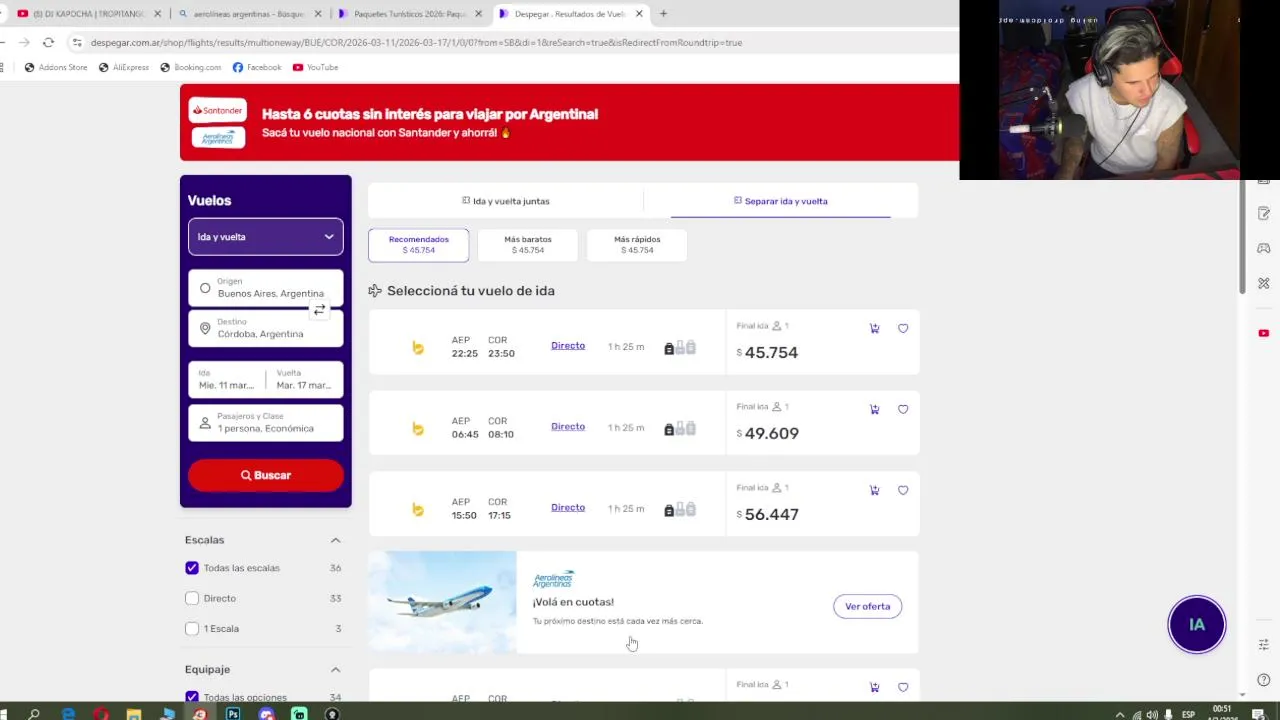Screen dimensions: 1280x720
Task: Check the 'Directo' escalas filter
Action: [192, 598]
